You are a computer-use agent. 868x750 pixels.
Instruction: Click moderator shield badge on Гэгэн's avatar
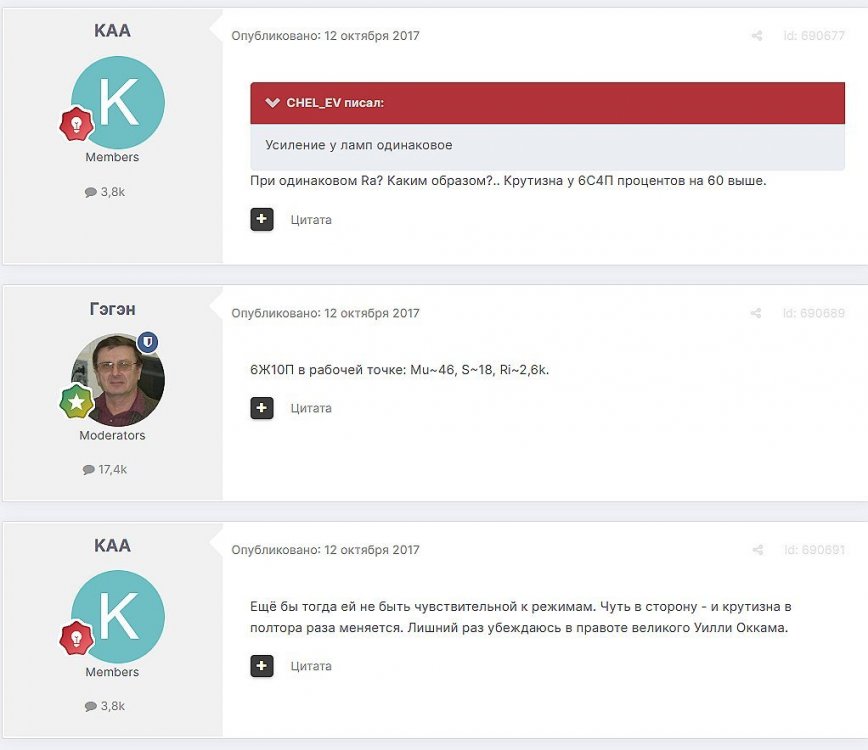147,343
